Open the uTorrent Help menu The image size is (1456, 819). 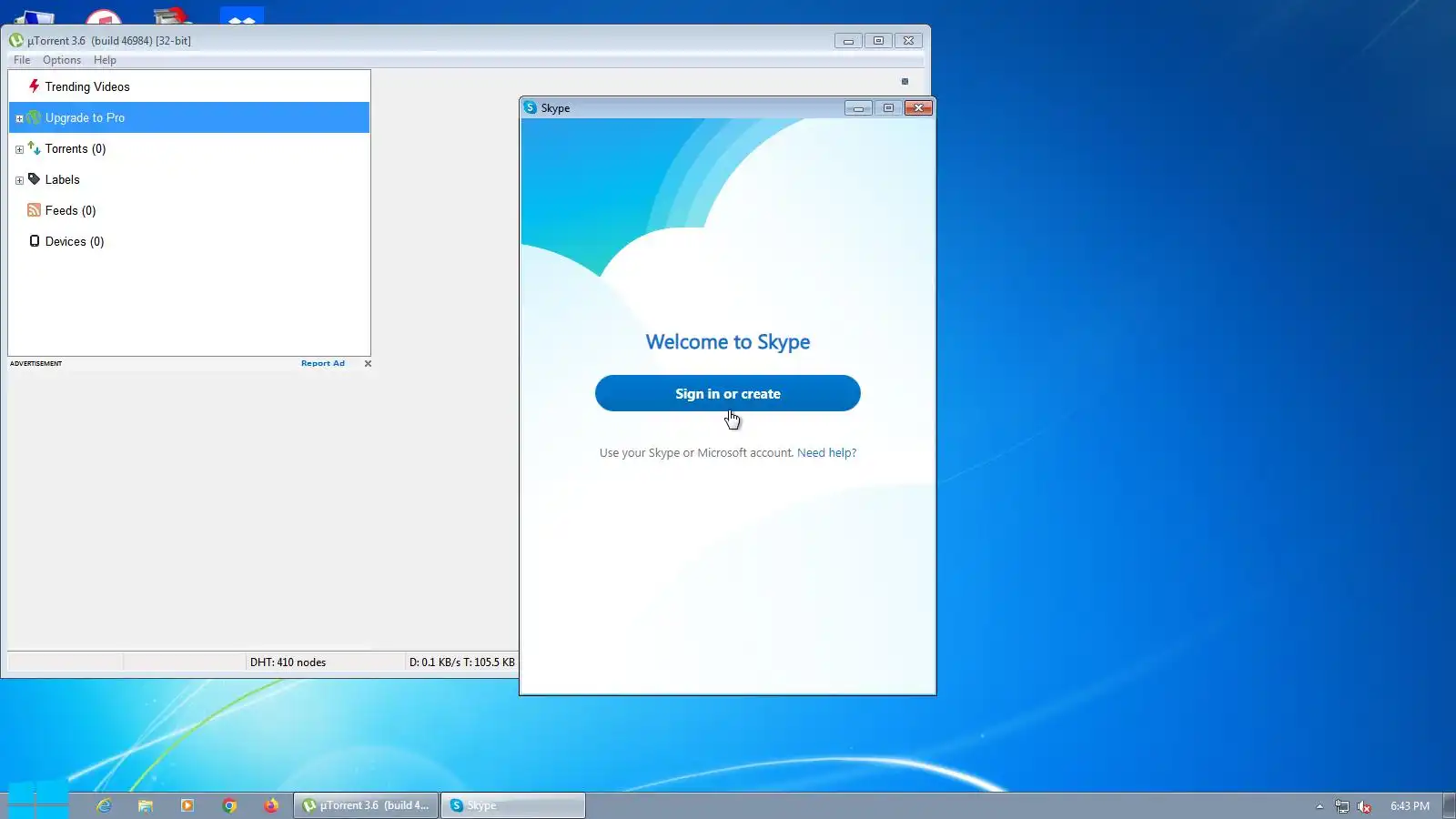point(105,60)
